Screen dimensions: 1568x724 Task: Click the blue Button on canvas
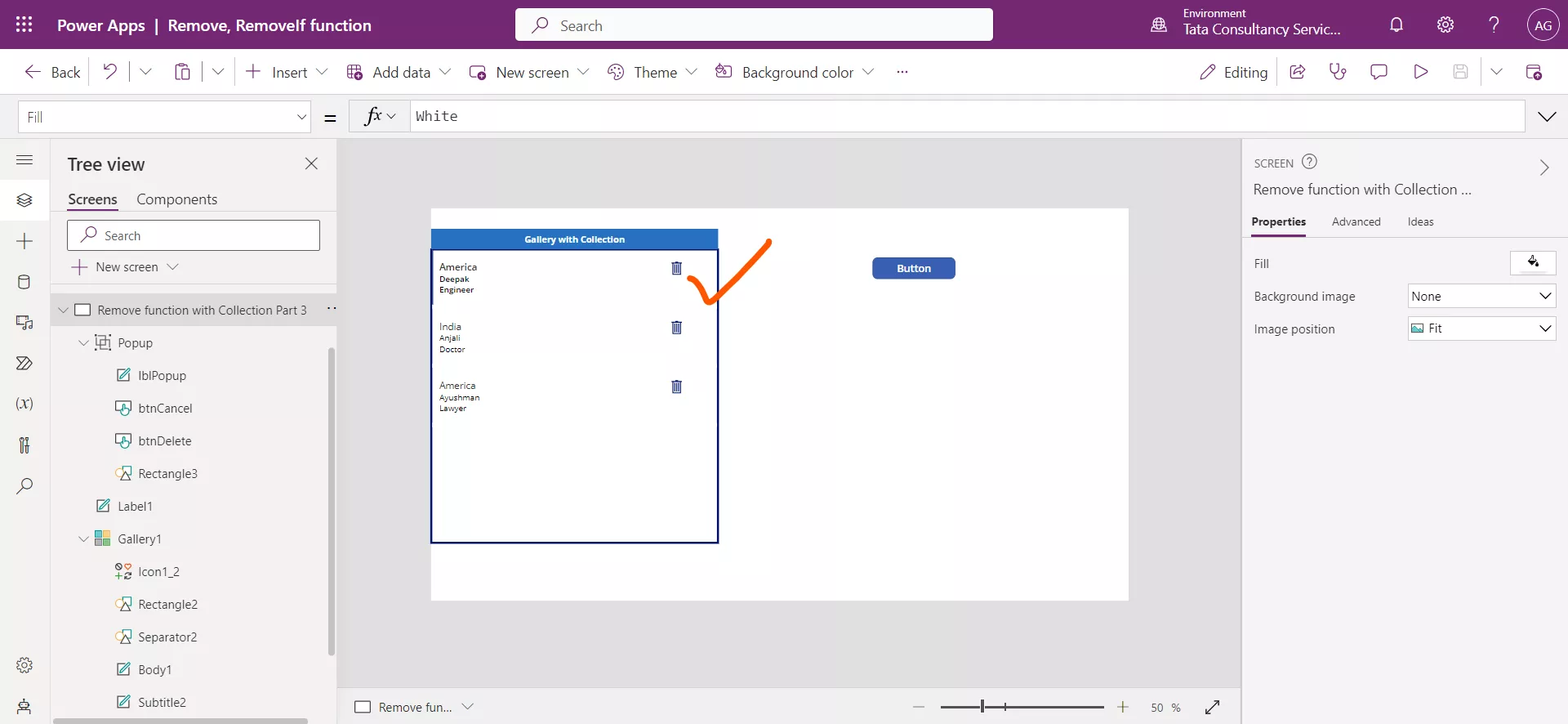[913, 268]
